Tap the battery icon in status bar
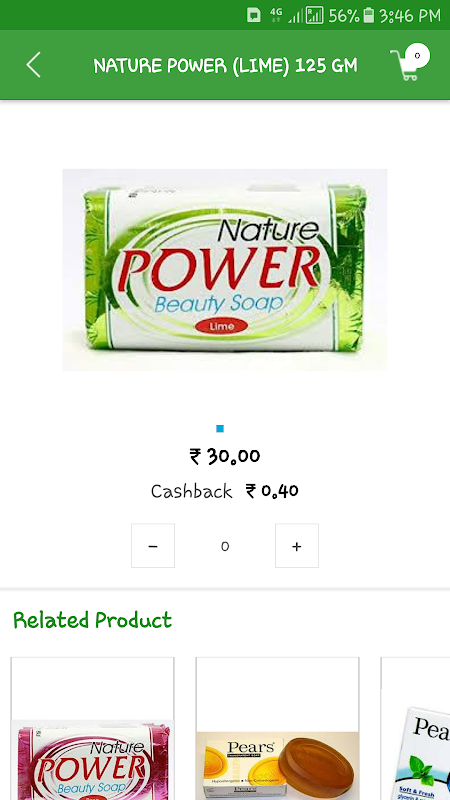This screenshot has width=450, height=800. (x=369, y=15)
